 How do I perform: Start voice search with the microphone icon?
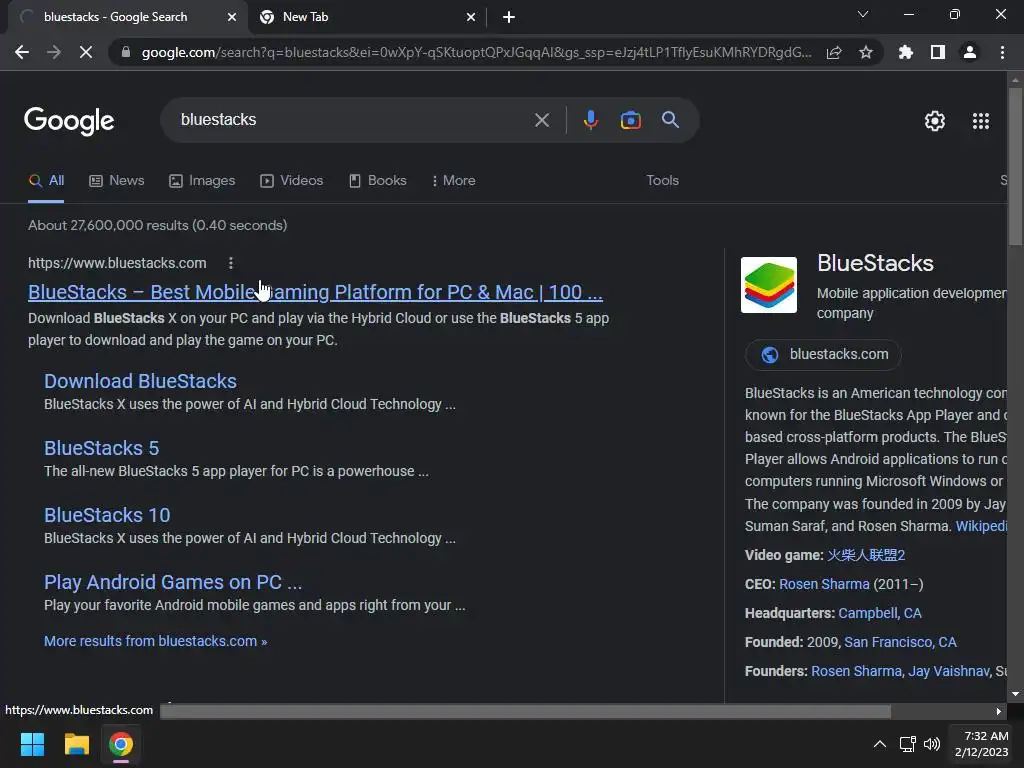(x=590, y=120)
